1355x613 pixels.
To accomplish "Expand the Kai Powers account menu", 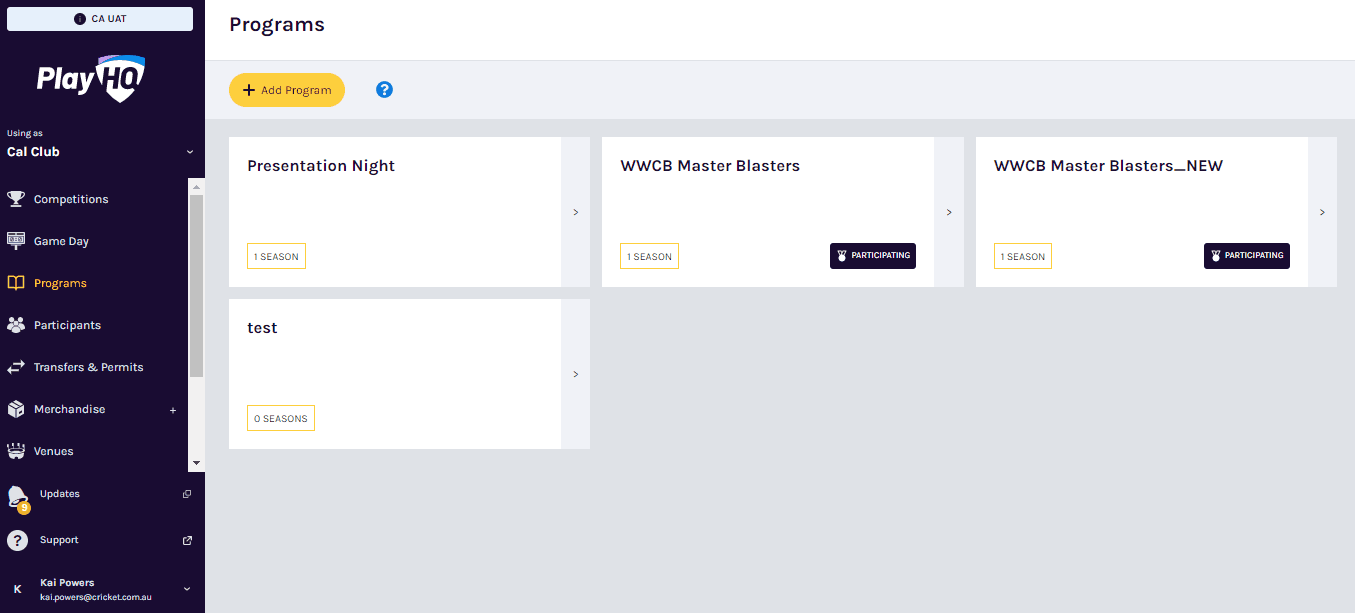I will (186, 589).
